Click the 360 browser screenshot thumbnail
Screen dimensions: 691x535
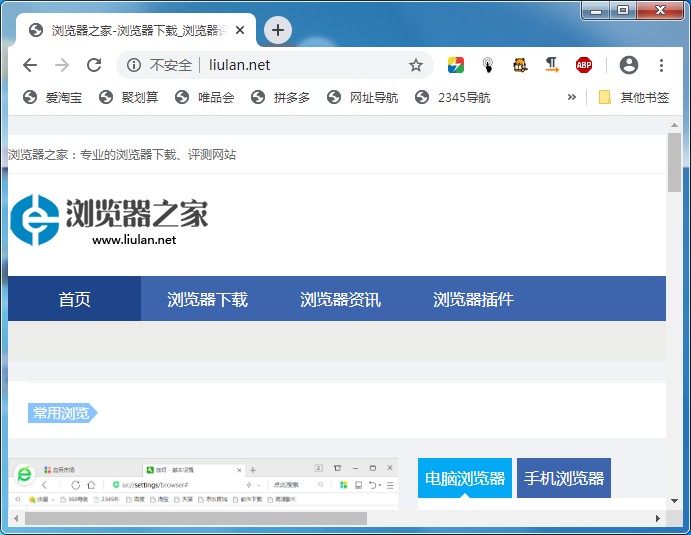point(203,484)
